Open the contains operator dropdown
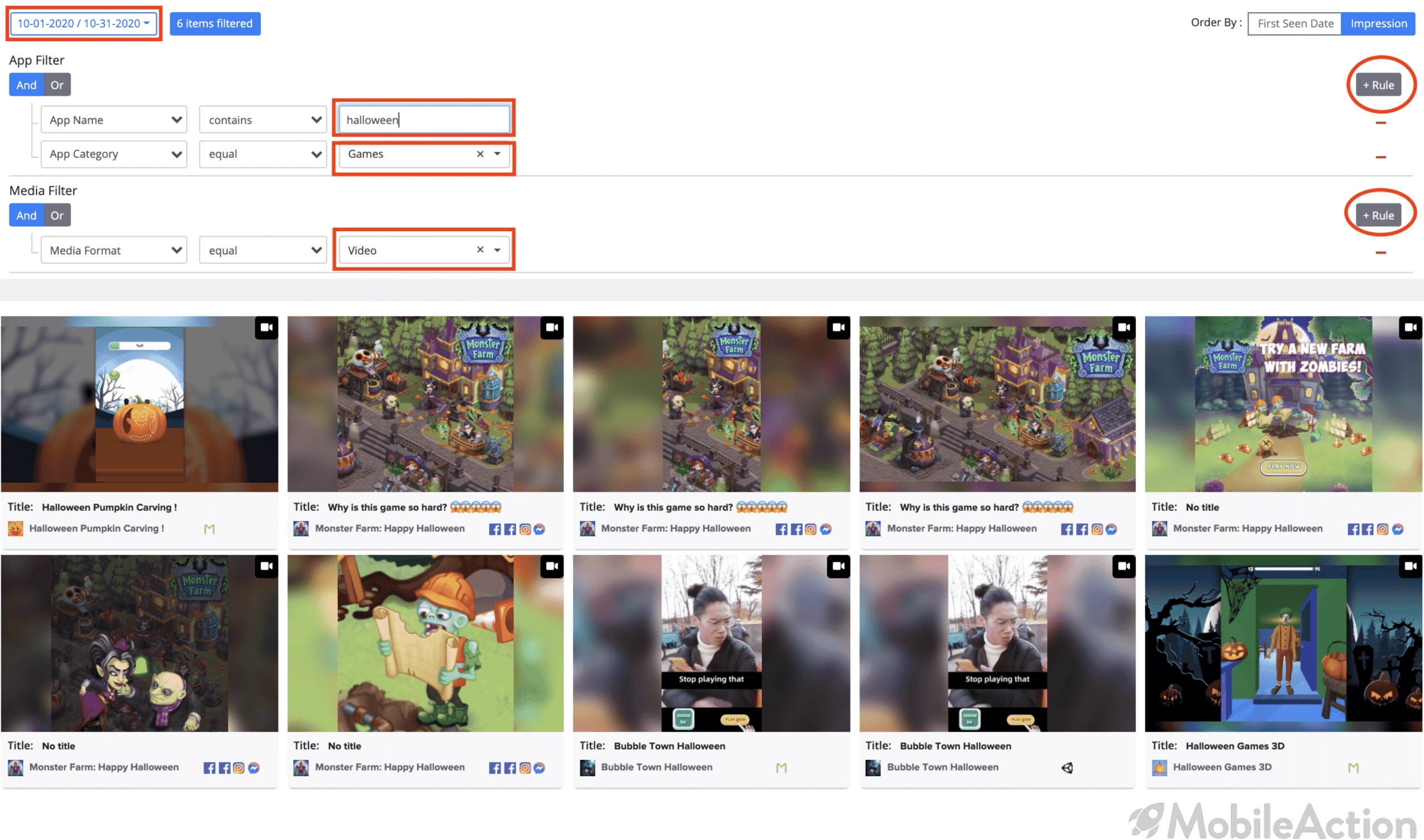The image size is (1424, 840). coord(263,120)
